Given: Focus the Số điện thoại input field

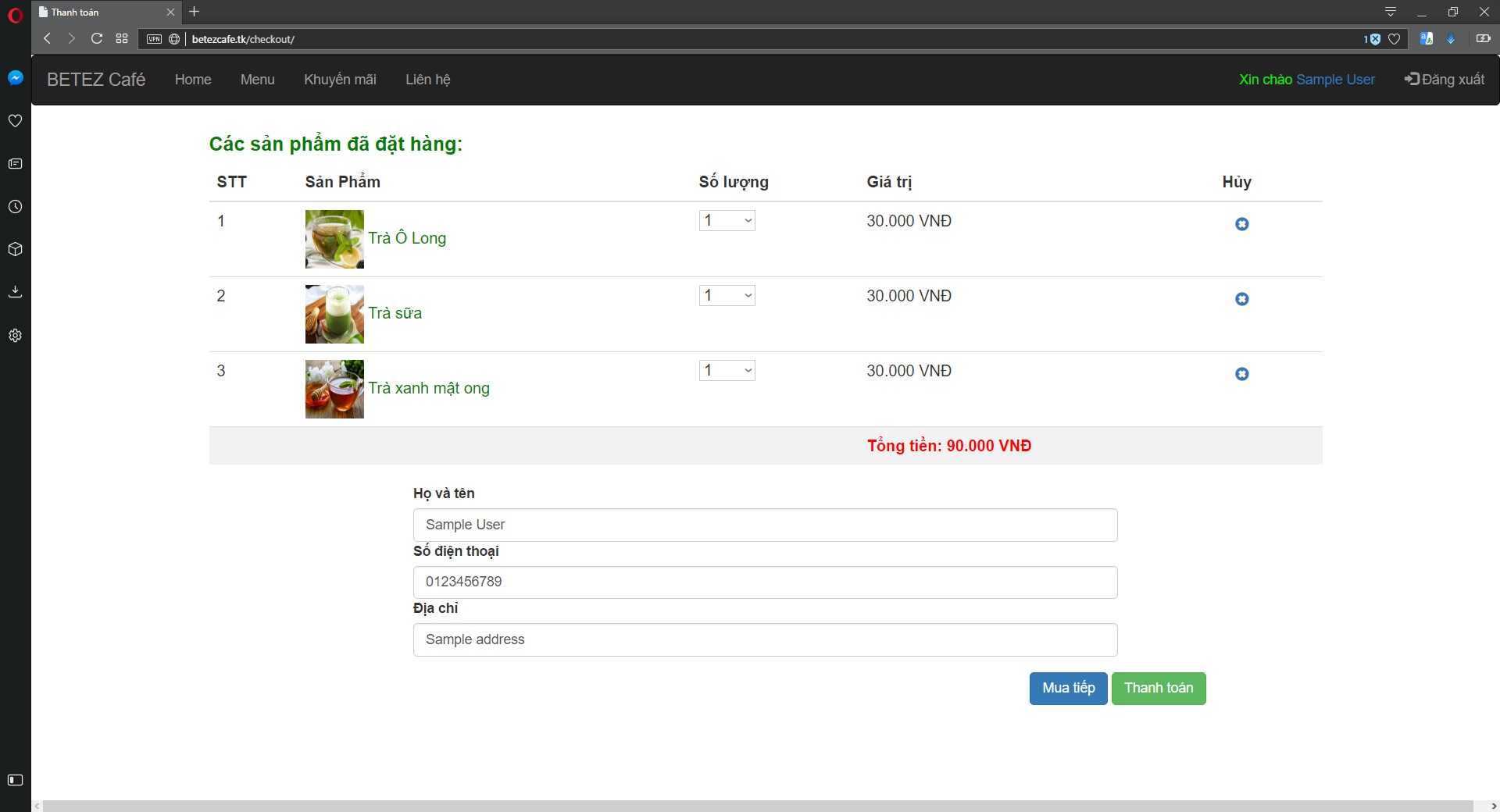Looking at the screenshot, I should click(x=765, y=582).
